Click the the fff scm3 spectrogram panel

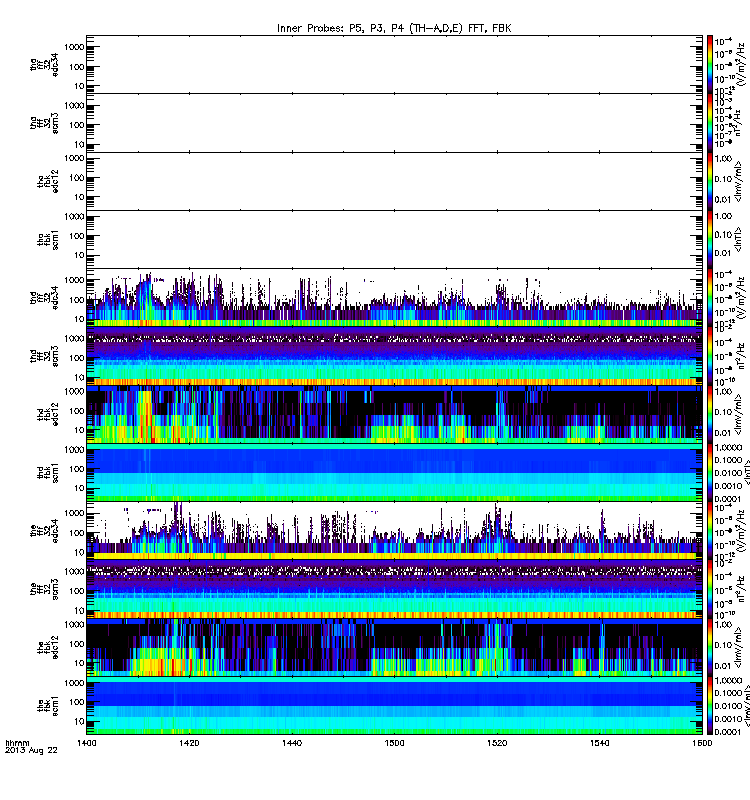394,589
